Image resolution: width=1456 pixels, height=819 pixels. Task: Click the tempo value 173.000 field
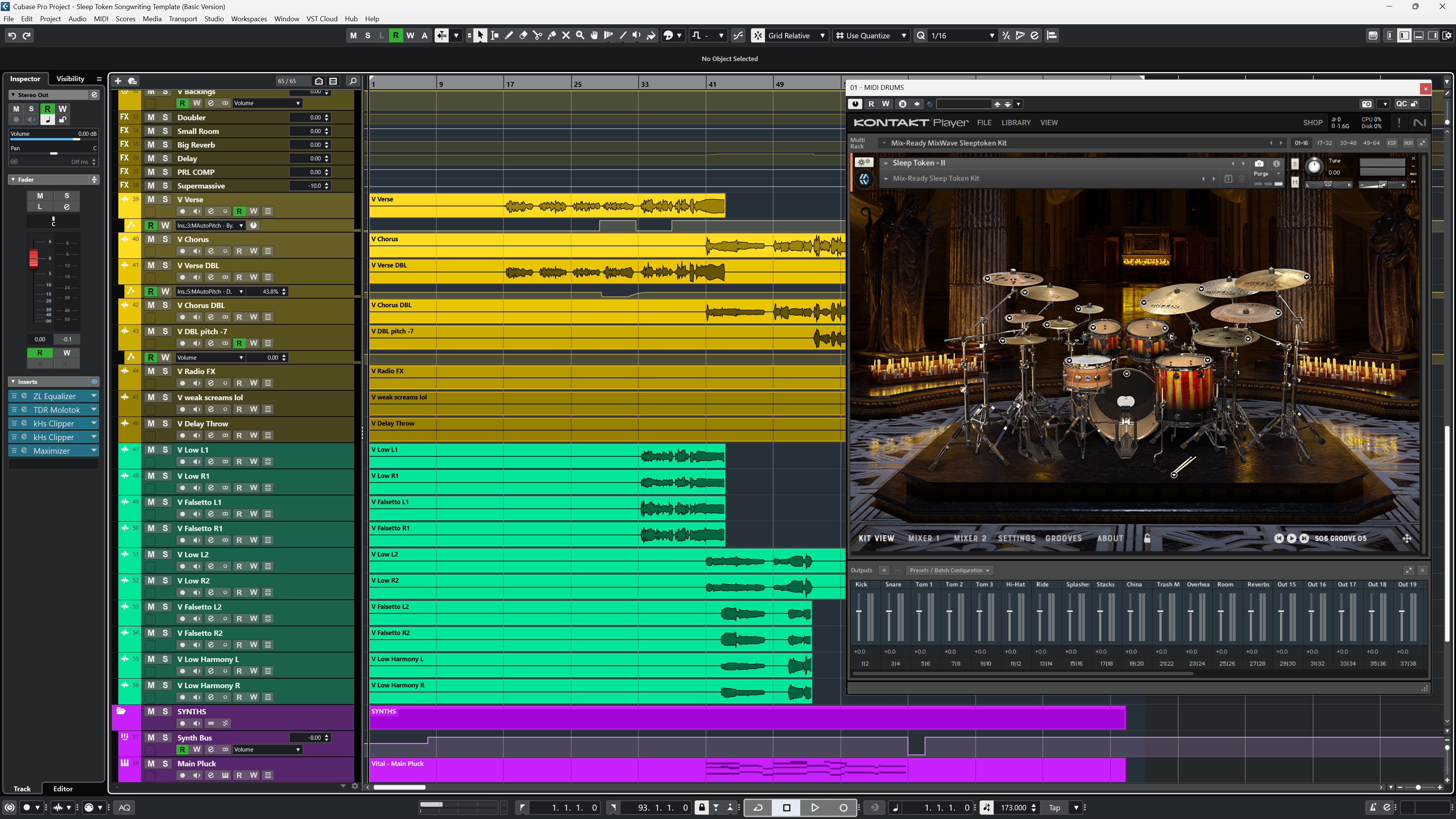(1013, 808)
